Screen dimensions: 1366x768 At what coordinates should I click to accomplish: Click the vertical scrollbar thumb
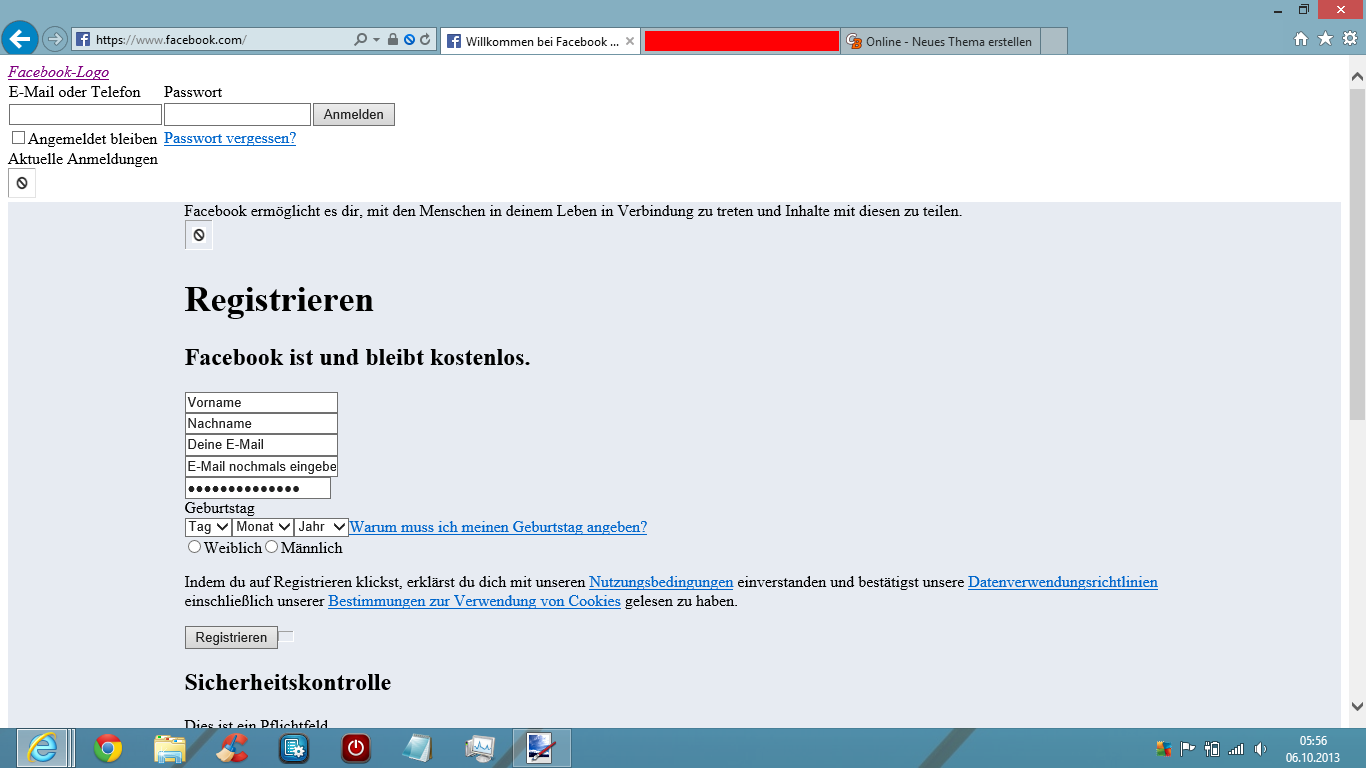click(1357, 254)
